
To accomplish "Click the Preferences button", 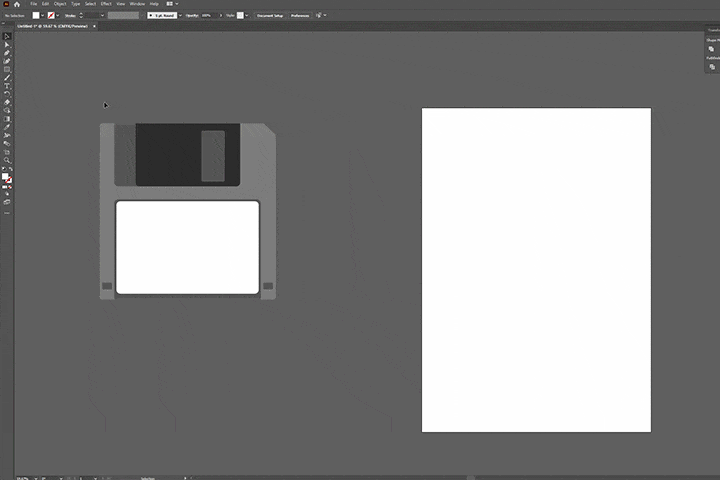I will (300, 16).
